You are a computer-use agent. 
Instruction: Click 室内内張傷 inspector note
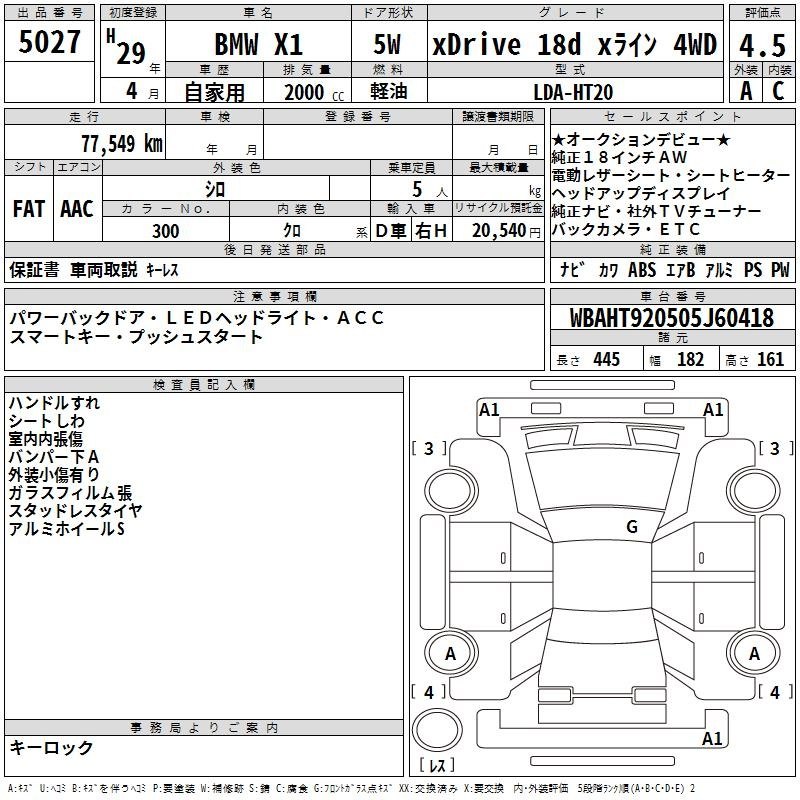pyautogui.click(x=45, y=439)
